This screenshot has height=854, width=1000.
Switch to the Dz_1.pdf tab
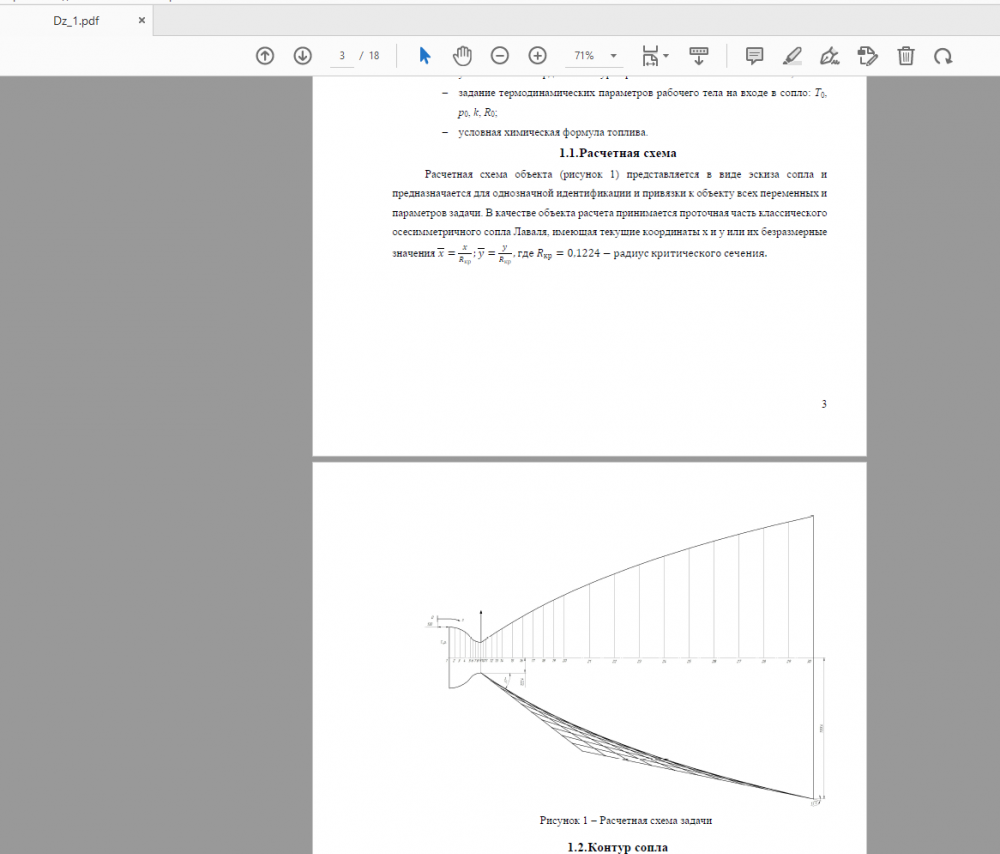(76, 20)
